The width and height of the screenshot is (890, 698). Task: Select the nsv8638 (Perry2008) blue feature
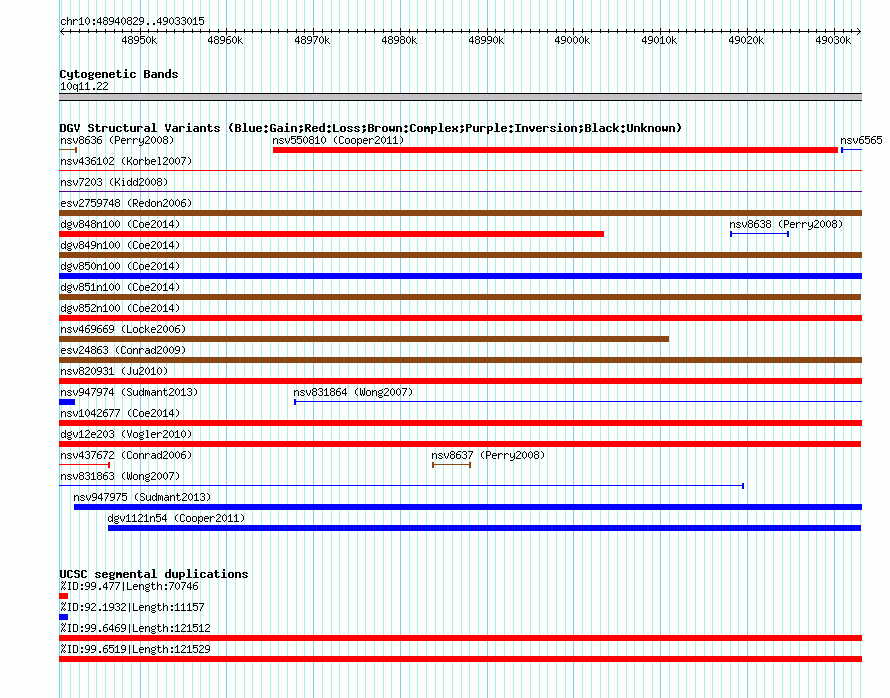(x=759, y=234)
